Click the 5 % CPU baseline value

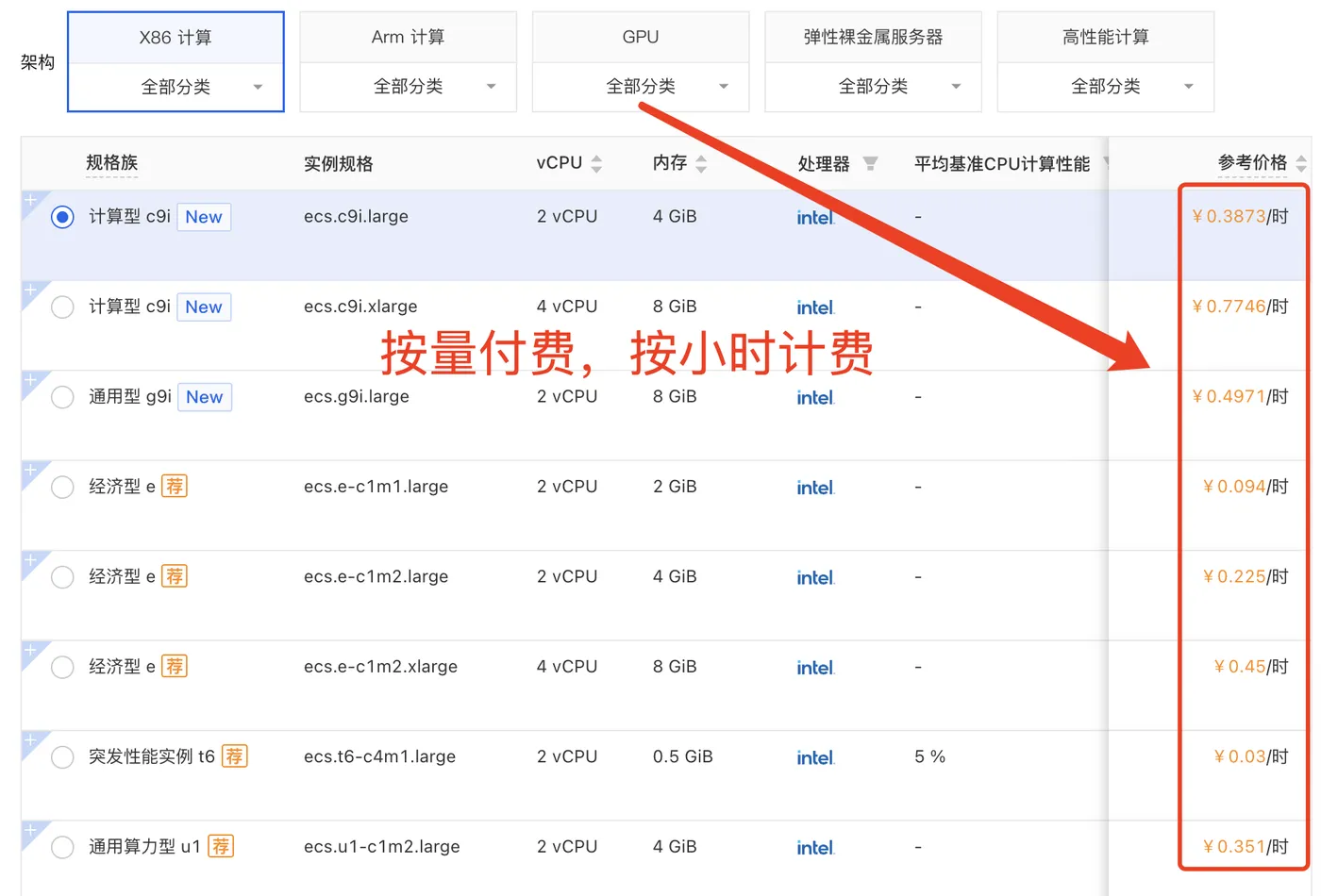[x=929, y=757]
